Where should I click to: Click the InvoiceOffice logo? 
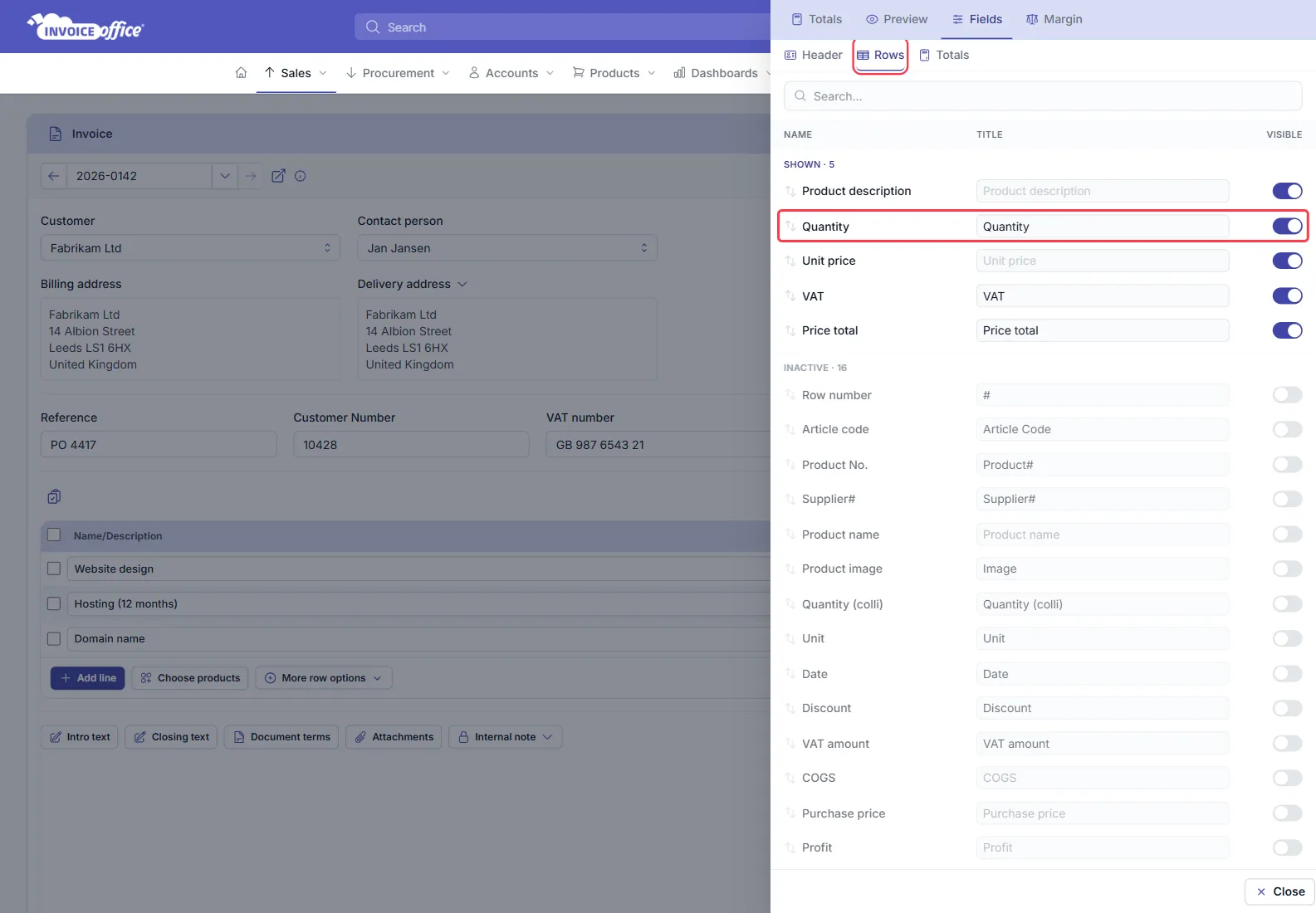pos(86,27)
